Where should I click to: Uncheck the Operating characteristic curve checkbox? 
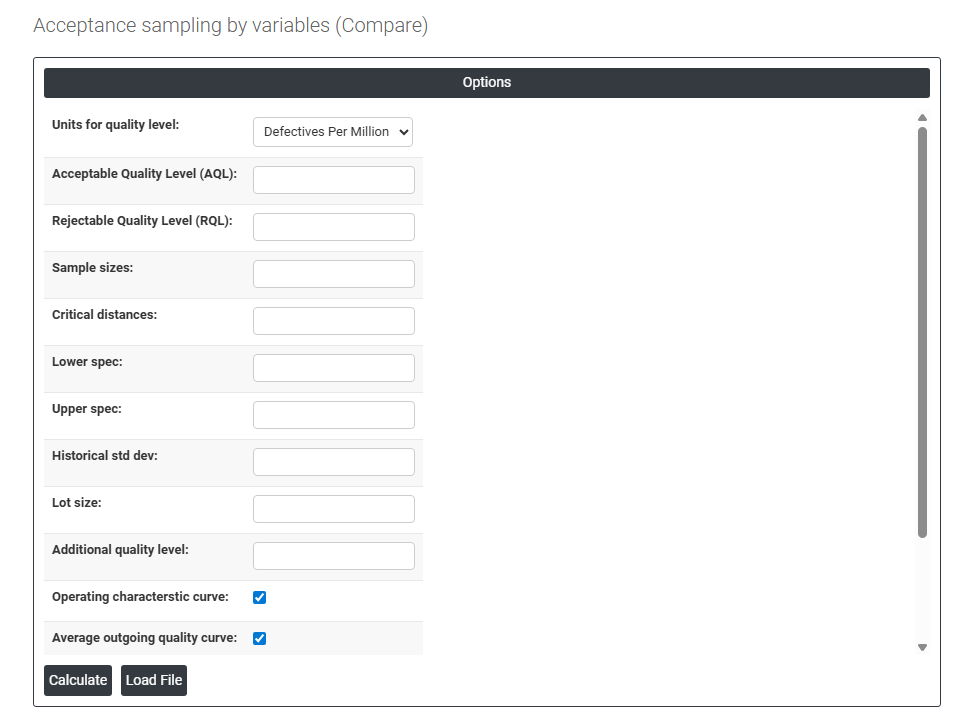tap(260, 598)
